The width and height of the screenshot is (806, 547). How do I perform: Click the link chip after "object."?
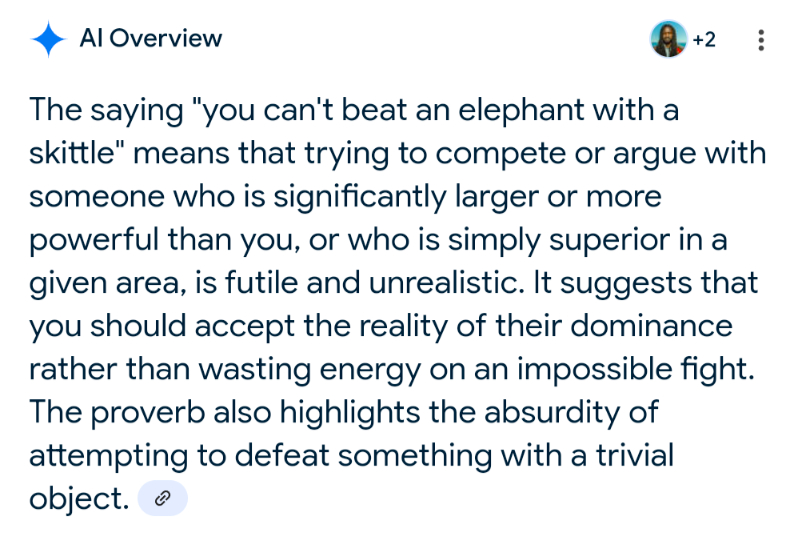pyautogui.click(x=162, y=499)
